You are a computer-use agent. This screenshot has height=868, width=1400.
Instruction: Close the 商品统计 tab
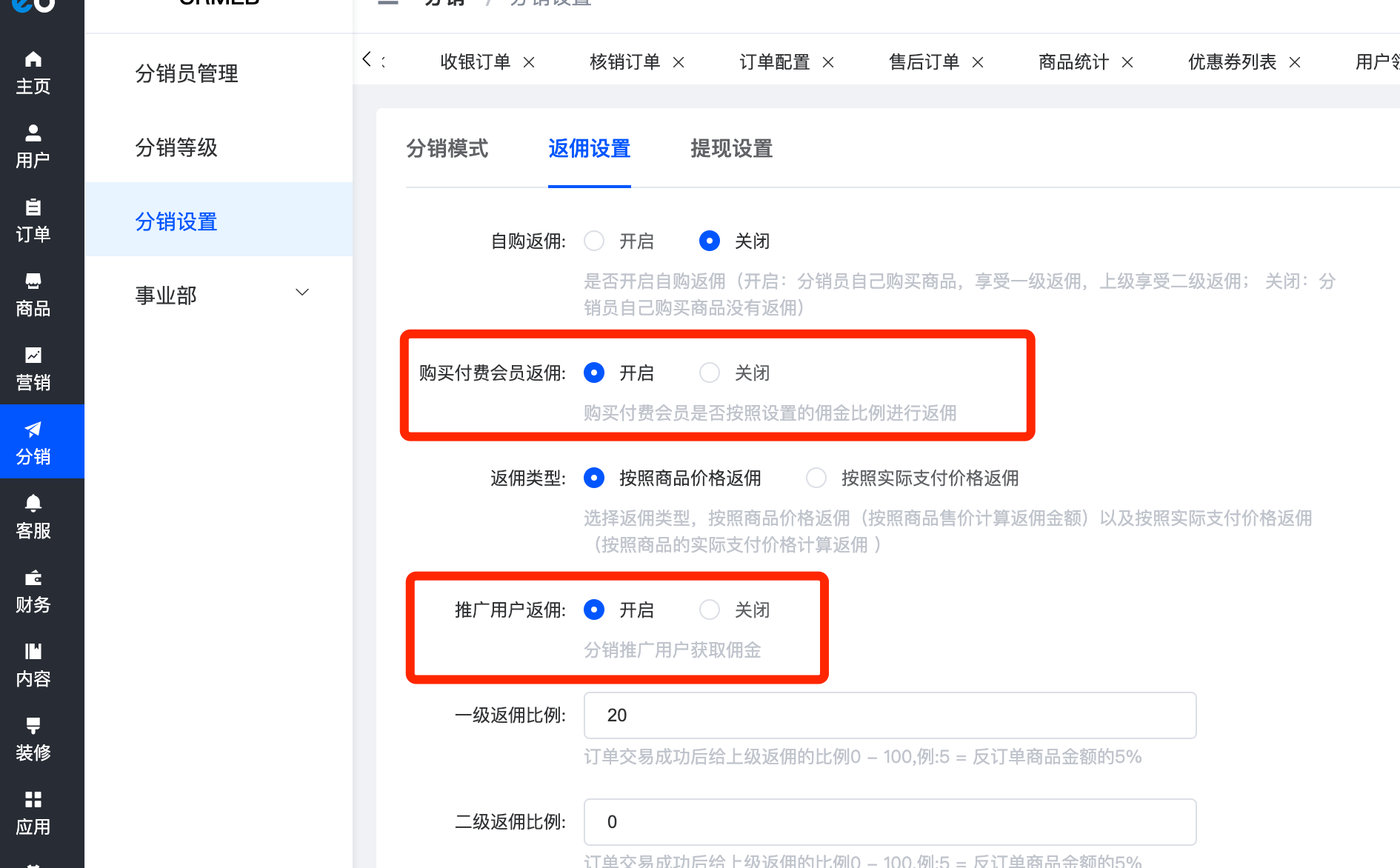click(x=1127, y=62)
